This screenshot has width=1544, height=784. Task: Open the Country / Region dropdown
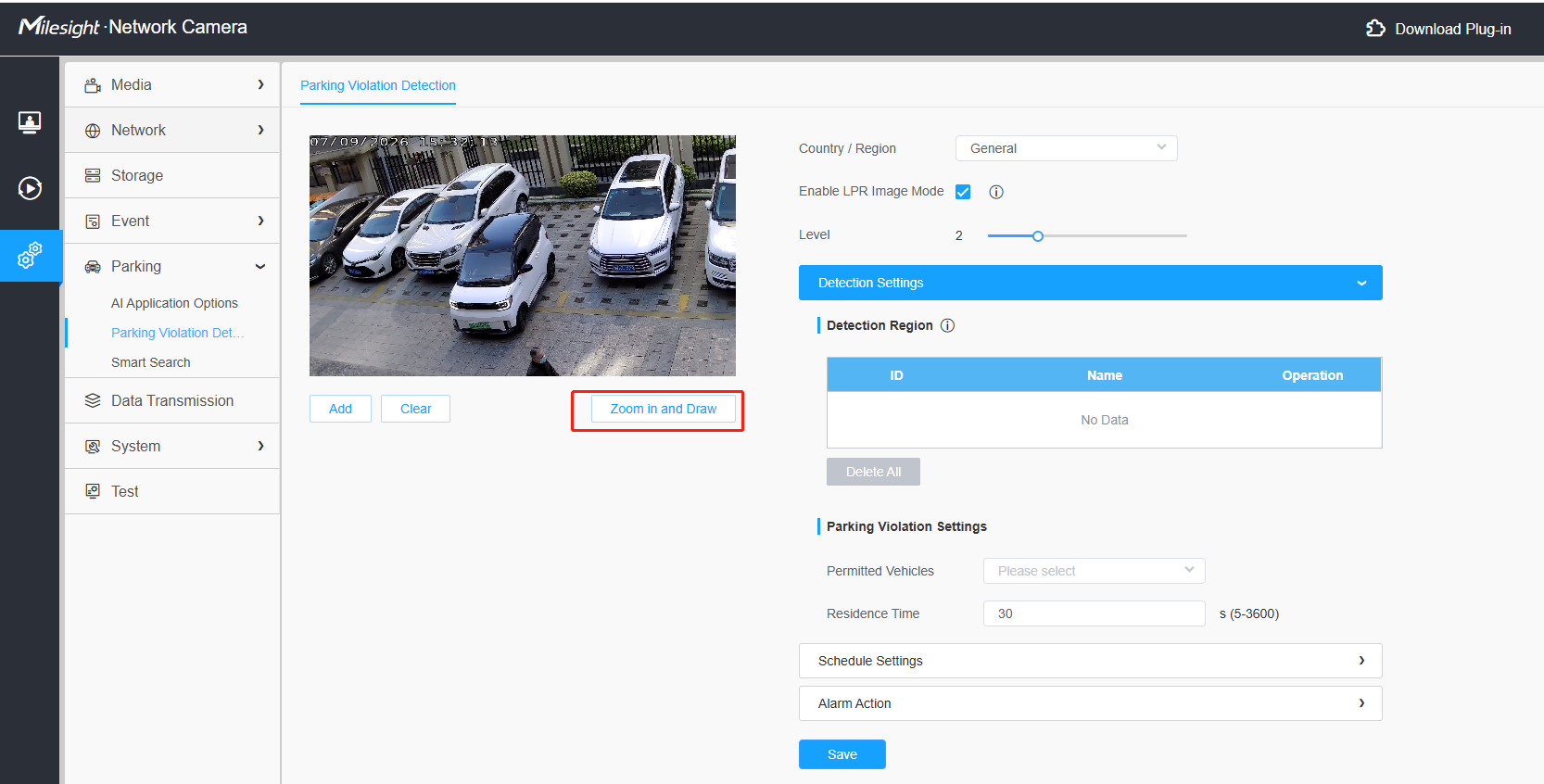1066,148
